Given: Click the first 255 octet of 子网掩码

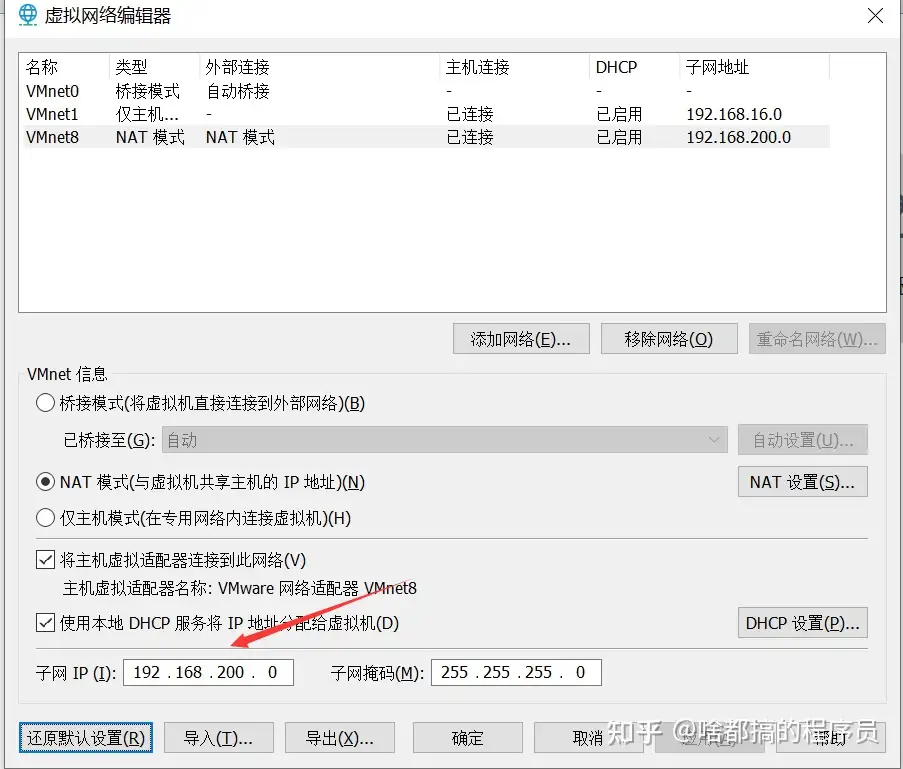Looking at the screenshot, I should pyautogui.click(x=454, y=672).
